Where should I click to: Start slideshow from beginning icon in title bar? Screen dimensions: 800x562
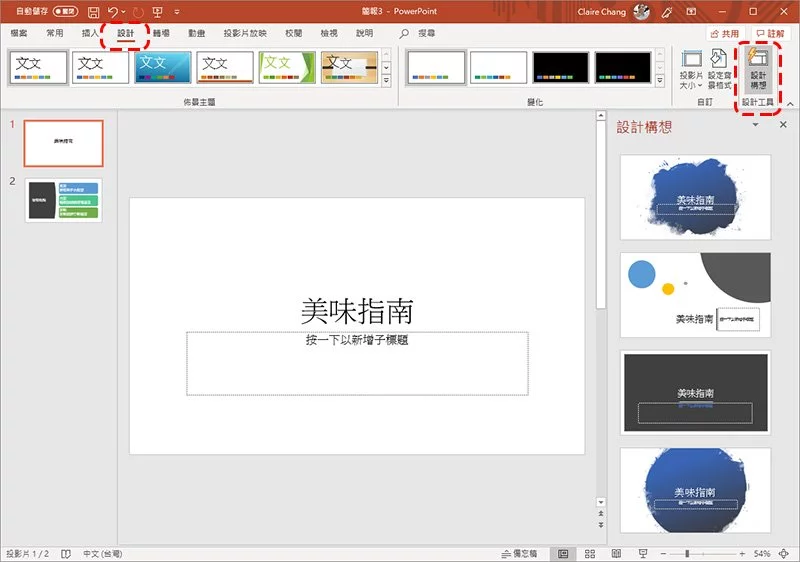point(157,12)
